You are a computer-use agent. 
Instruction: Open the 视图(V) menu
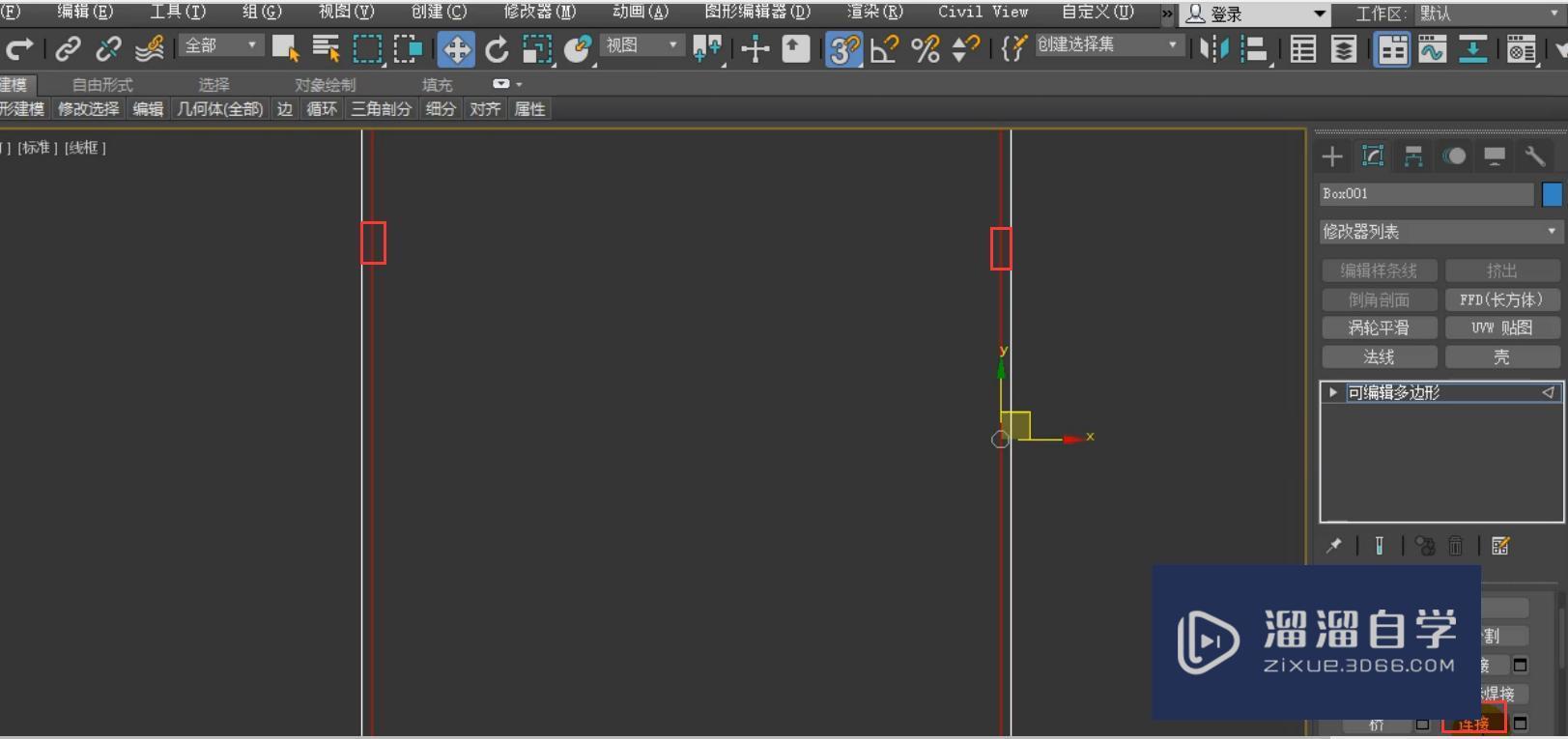tap(347, 13)
